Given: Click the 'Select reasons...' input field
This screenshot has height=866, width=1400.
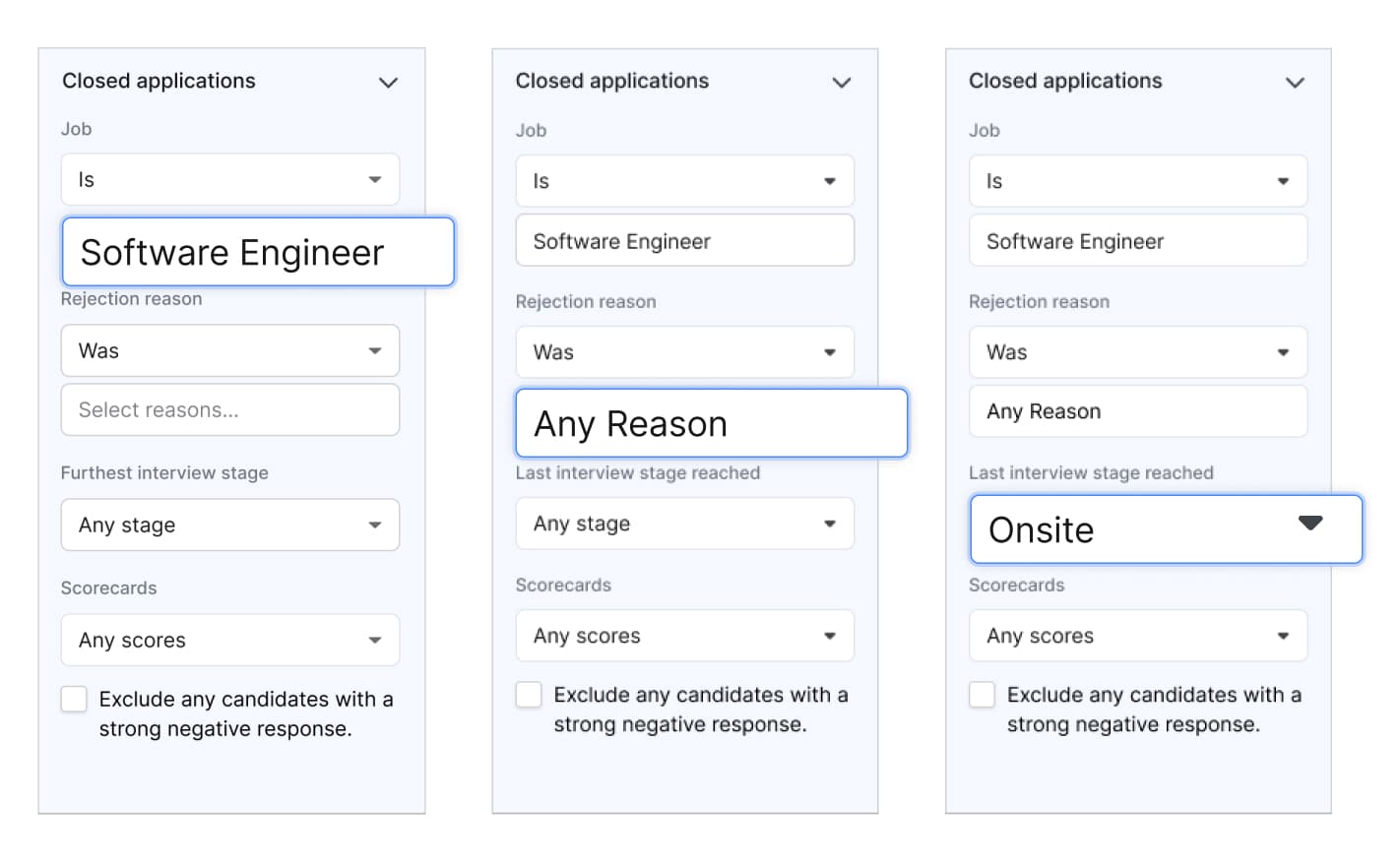Looking at the screenshot, I should click(230, 410).
